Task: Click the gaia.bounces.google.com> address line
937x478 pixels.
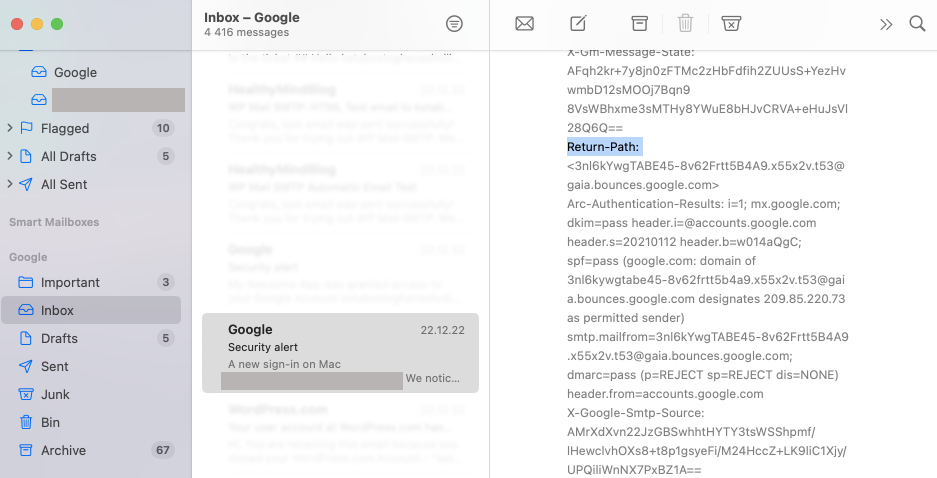Action: pos(643,185)
